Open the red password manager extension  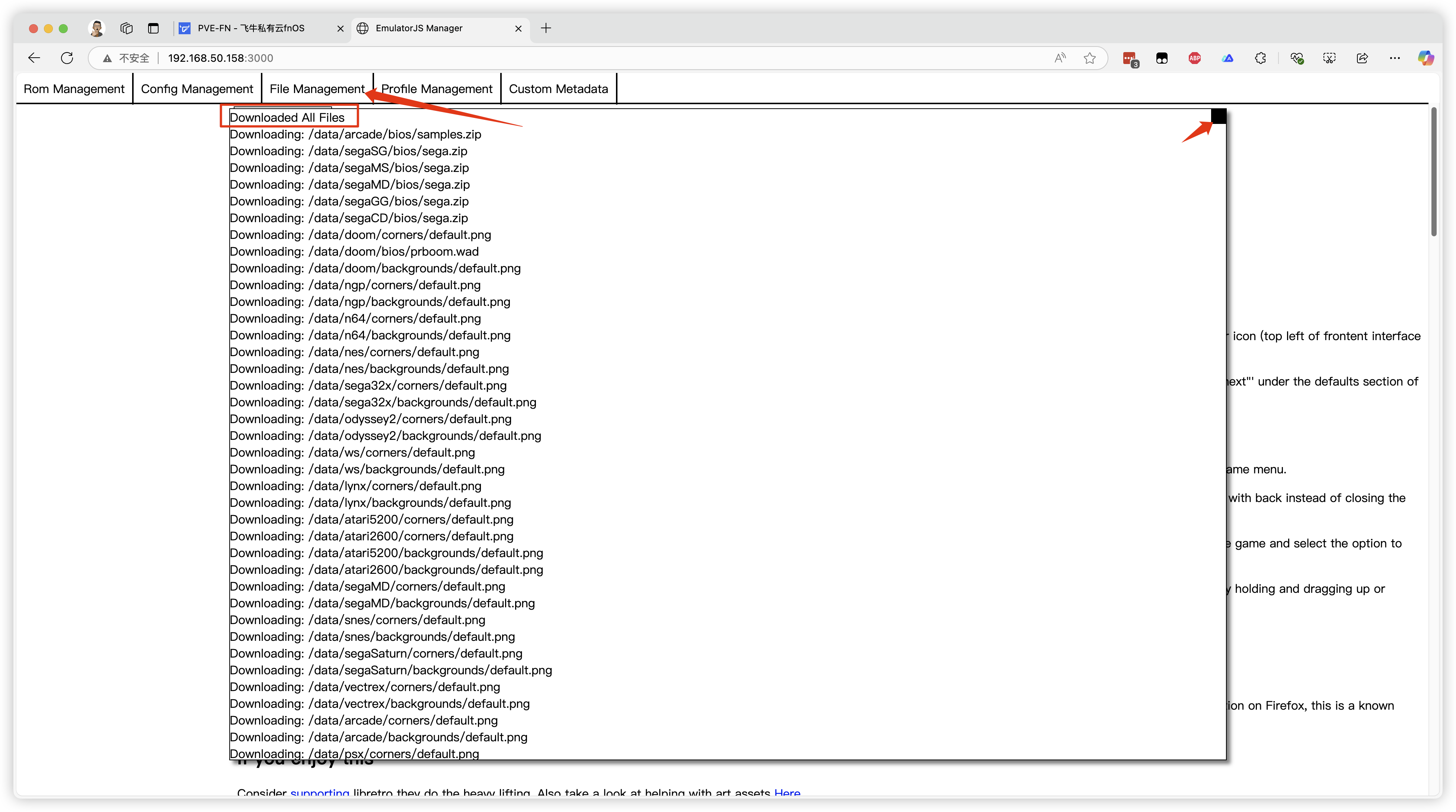click(x=1129, y=58)
